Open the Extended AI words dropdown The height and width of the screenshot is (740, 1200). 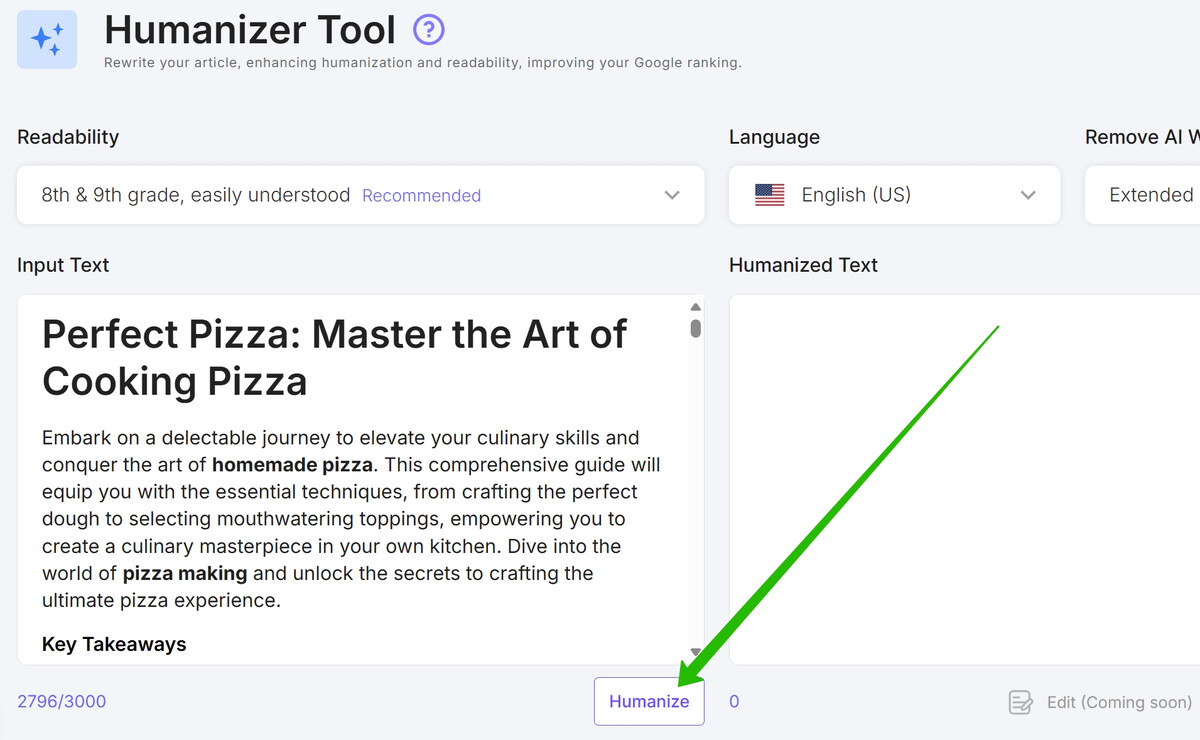(x=1143, y=195)
